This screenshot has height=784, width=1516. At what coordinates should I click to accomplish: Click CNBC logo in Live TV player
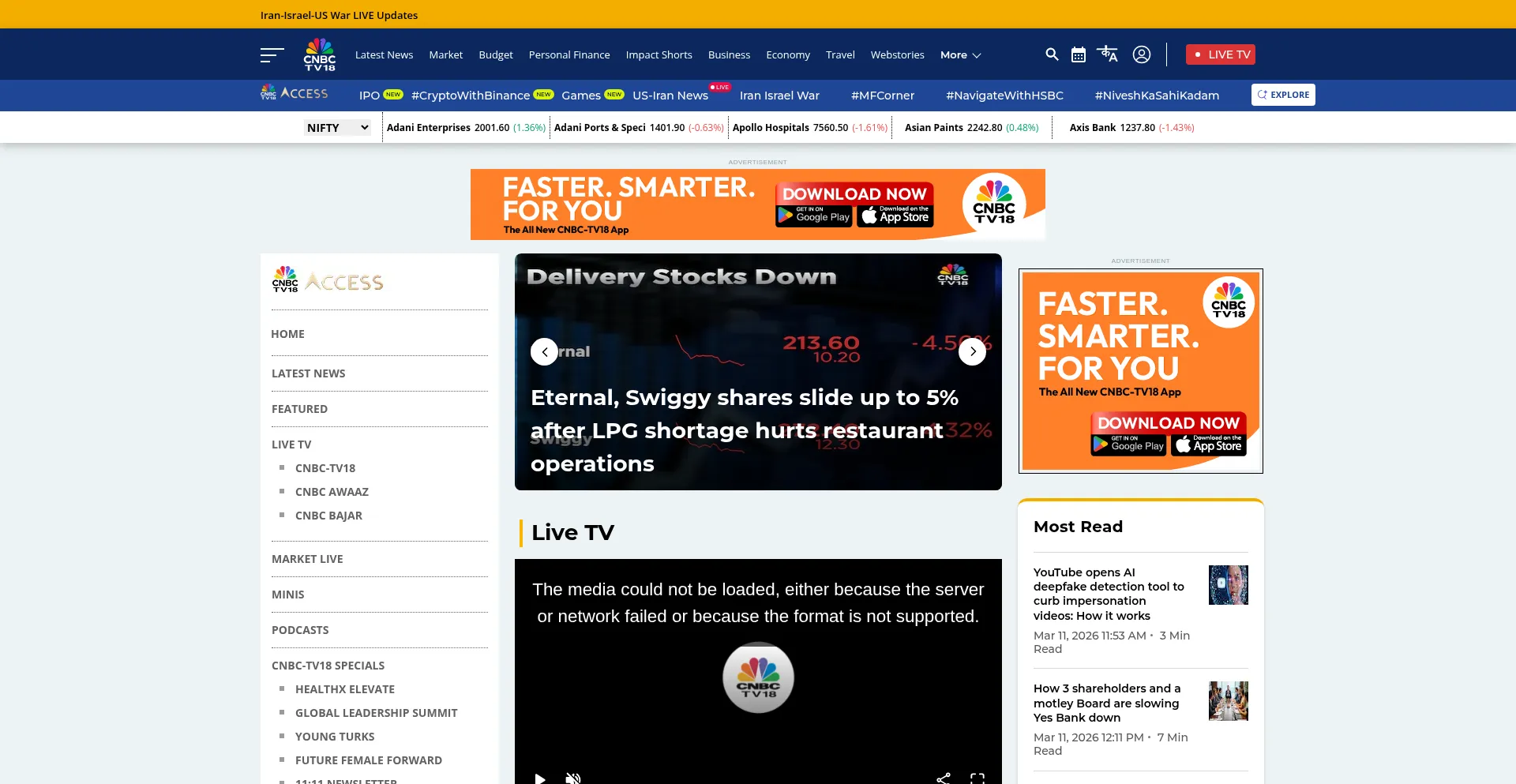point(758,677)
